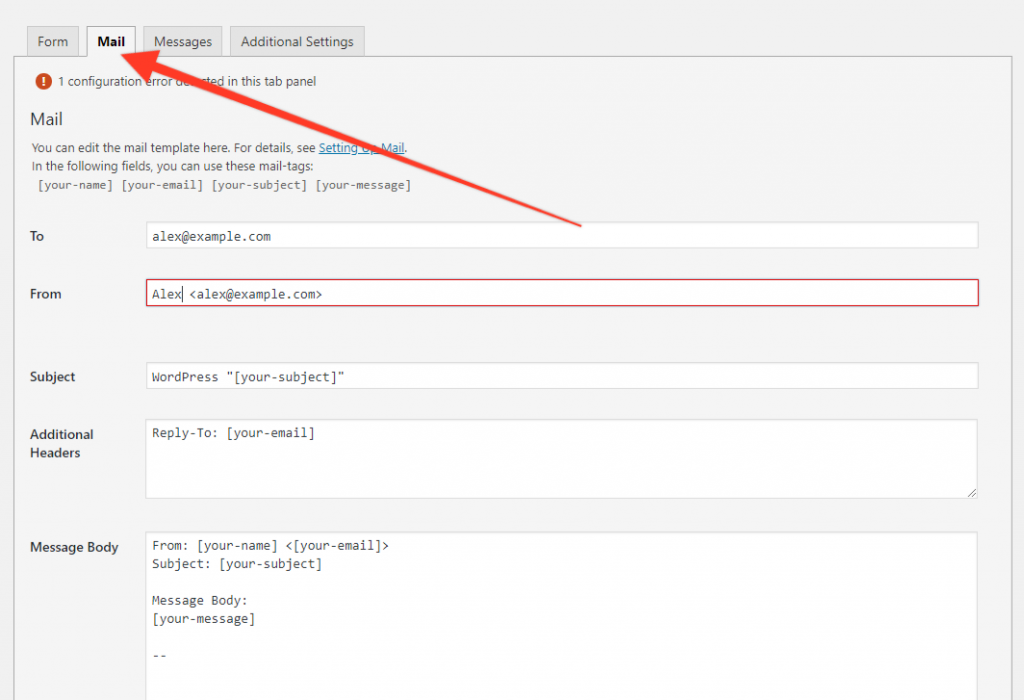The height and width of the screenshot is (700, 1024).
Task: Click the configuration error warning icon
Action: pos(43,82)
